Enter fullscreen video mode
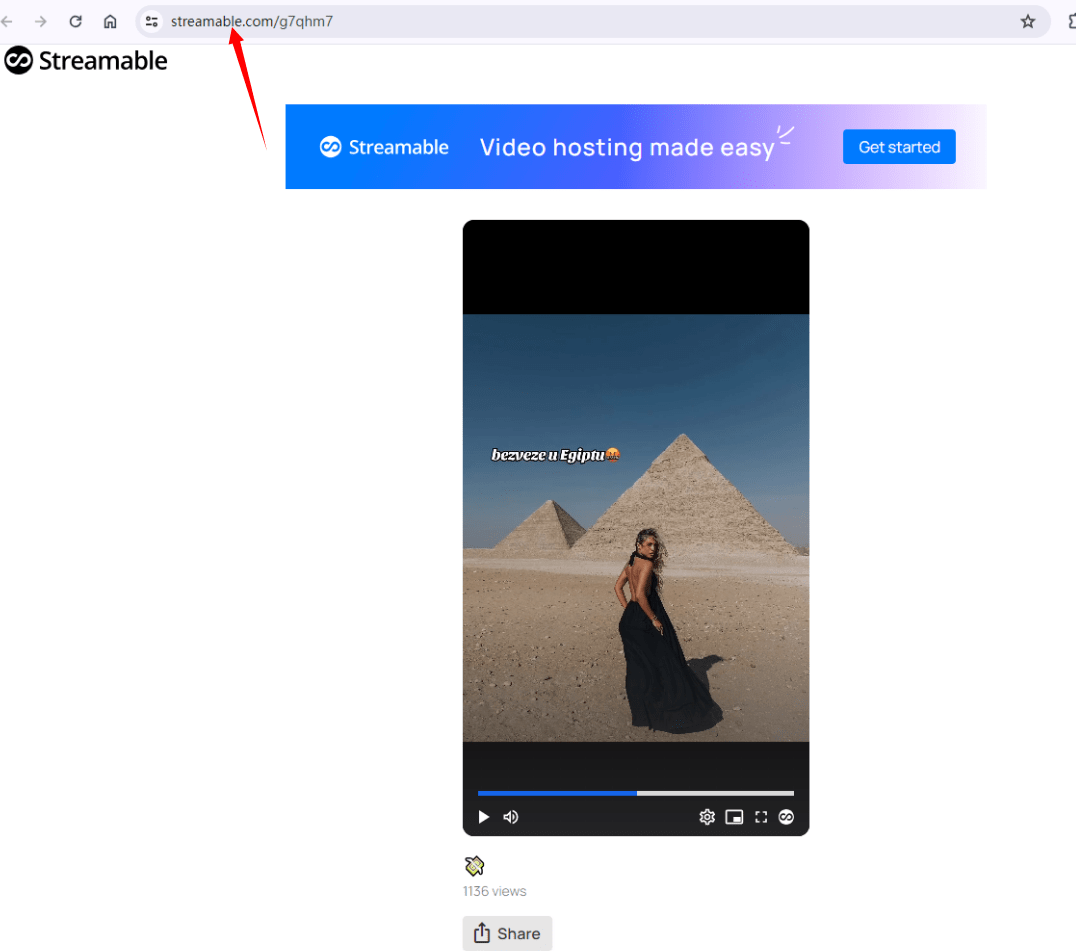This screenshot has height=951, width=1076. click(x=761, y=817)
